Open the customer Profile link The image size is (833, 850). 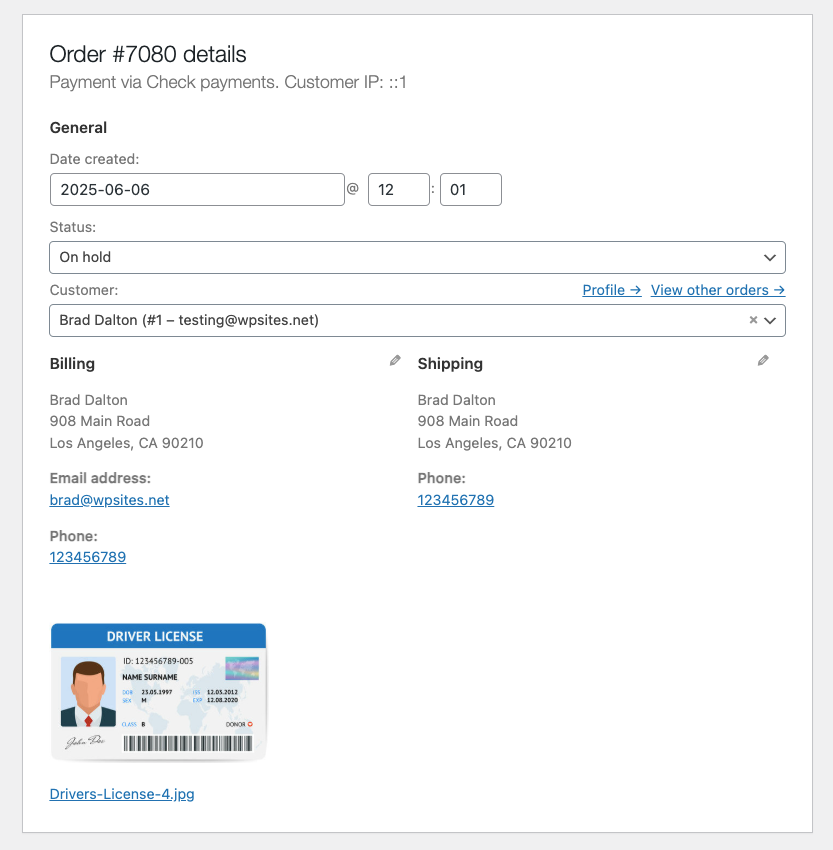[x=611, y=290]
